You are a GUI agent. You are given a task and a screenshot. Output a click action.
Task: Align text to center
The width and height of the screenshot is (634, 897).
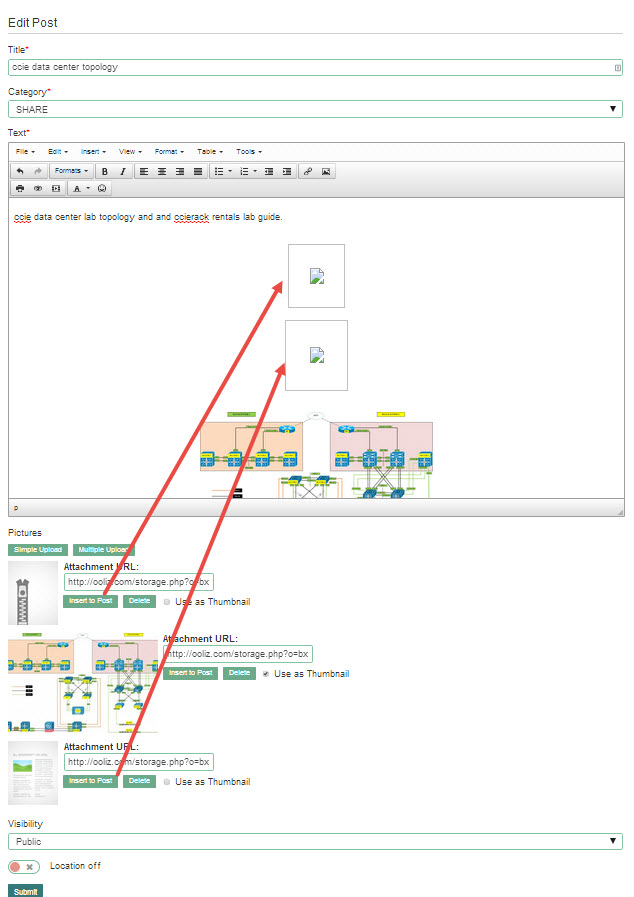click(x=162, y=171)
